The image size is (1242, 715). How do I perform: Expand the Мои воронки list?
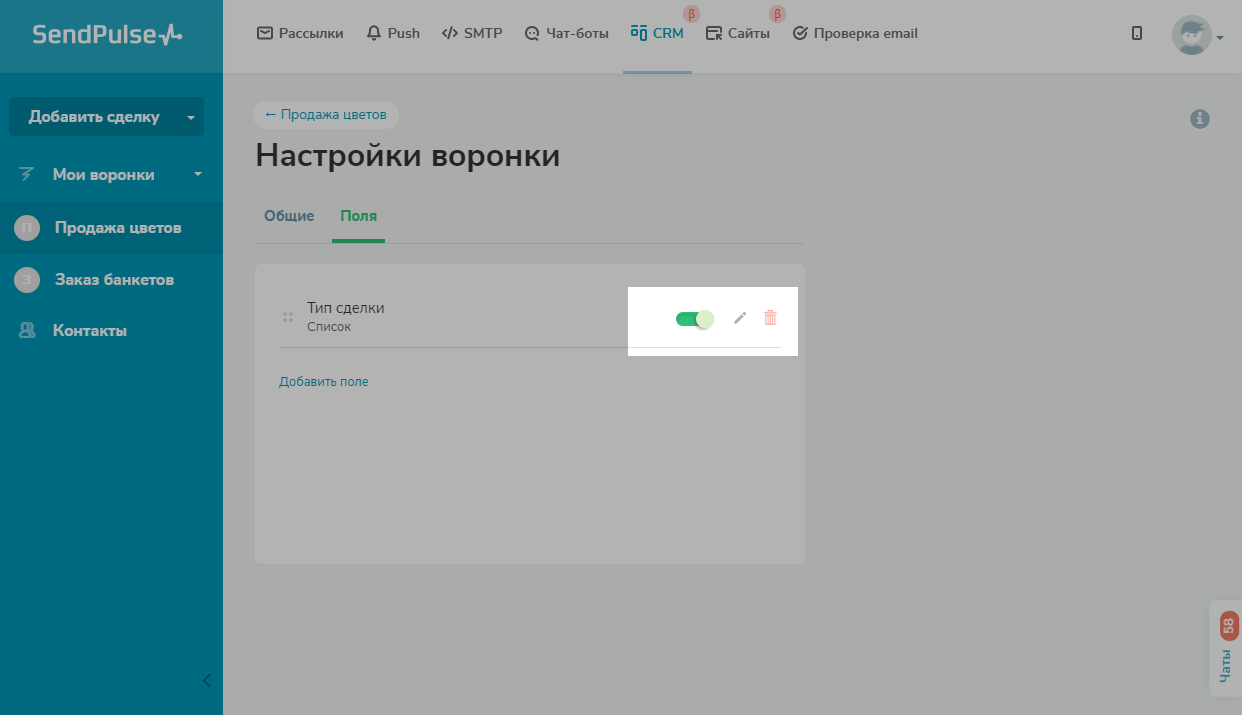click(197, 175)
